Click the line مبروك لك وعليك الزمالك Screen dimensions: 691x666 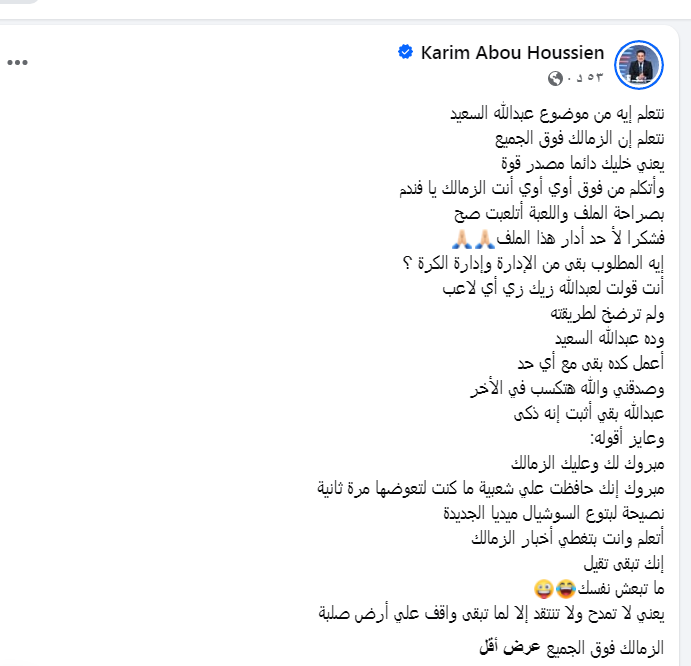click(587, 463)
